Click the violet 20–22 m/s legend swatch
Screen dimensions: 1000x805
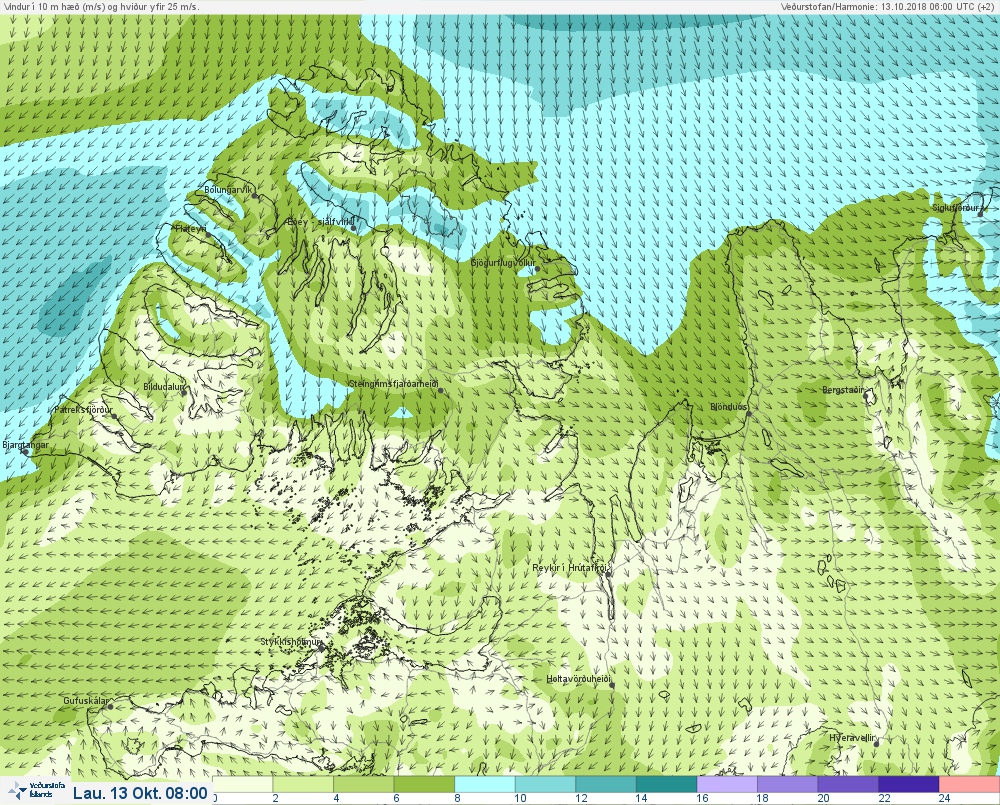(x=848, y=784)
